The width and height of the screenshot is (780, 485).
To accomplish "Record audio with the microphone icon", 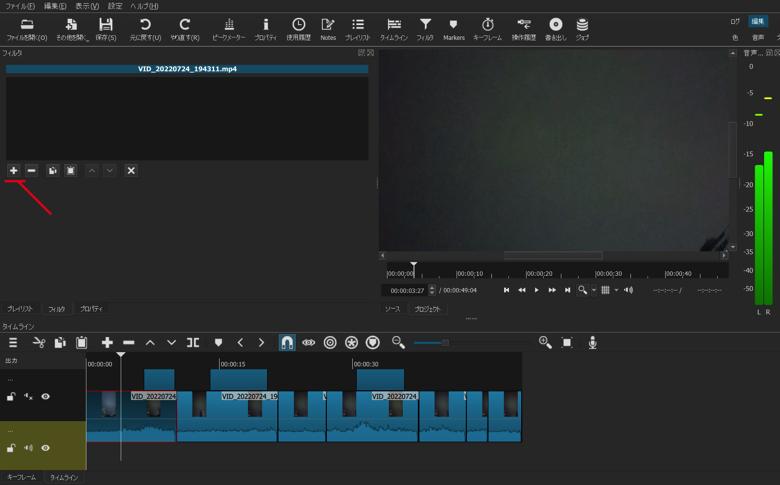I will [592, 343].
